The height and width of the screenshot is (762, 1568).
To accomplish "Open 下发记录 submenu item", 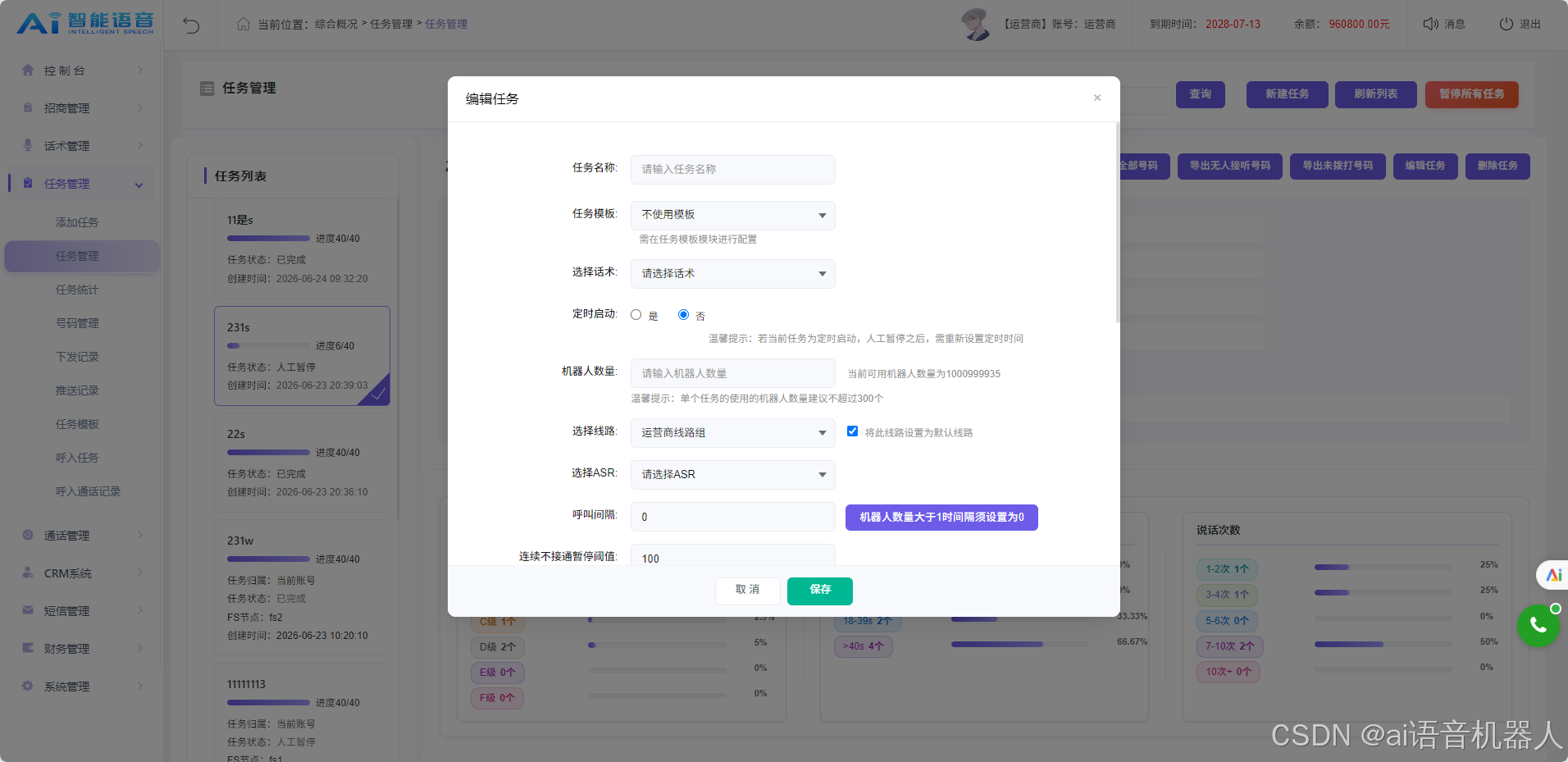I will click(x=77, y=357).
